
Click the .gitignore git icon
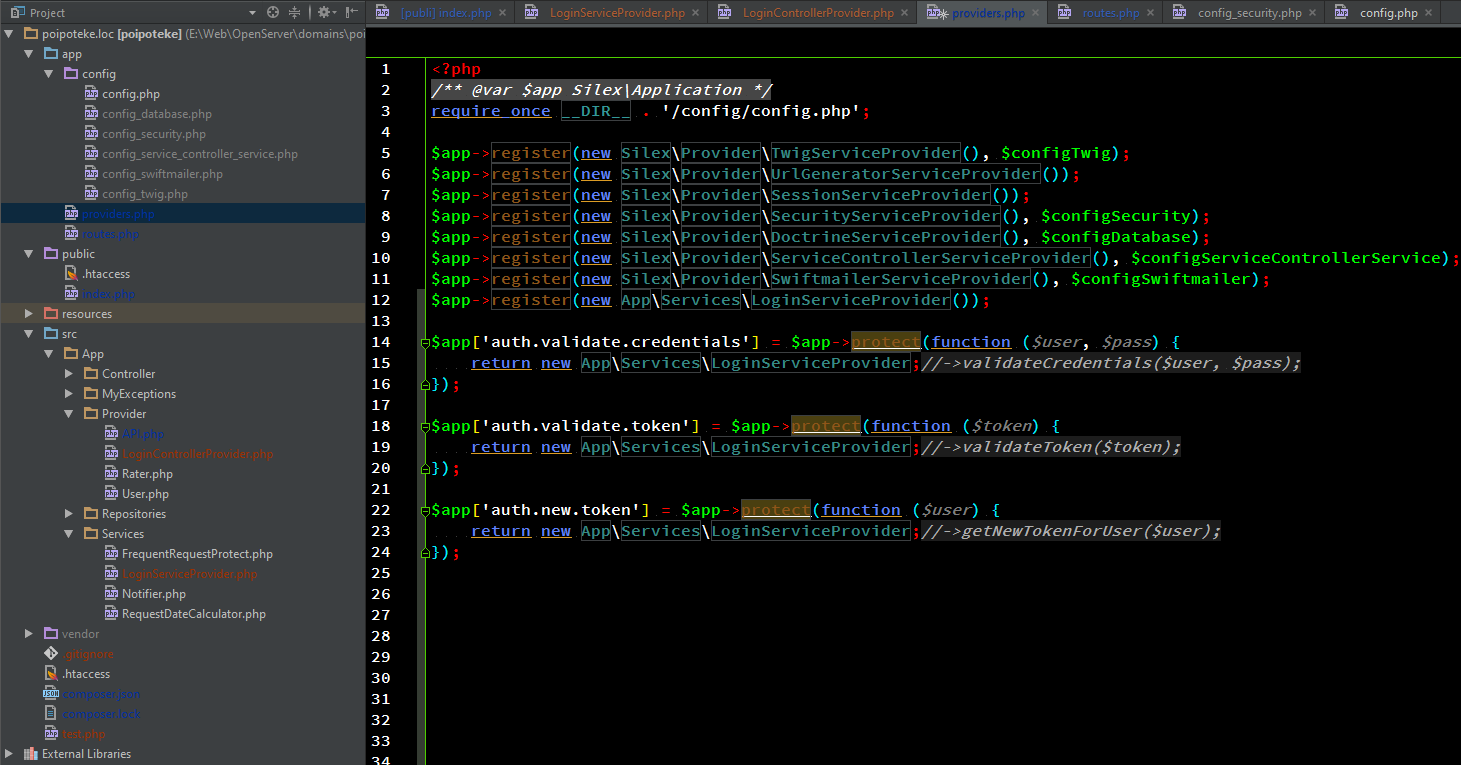51,654
